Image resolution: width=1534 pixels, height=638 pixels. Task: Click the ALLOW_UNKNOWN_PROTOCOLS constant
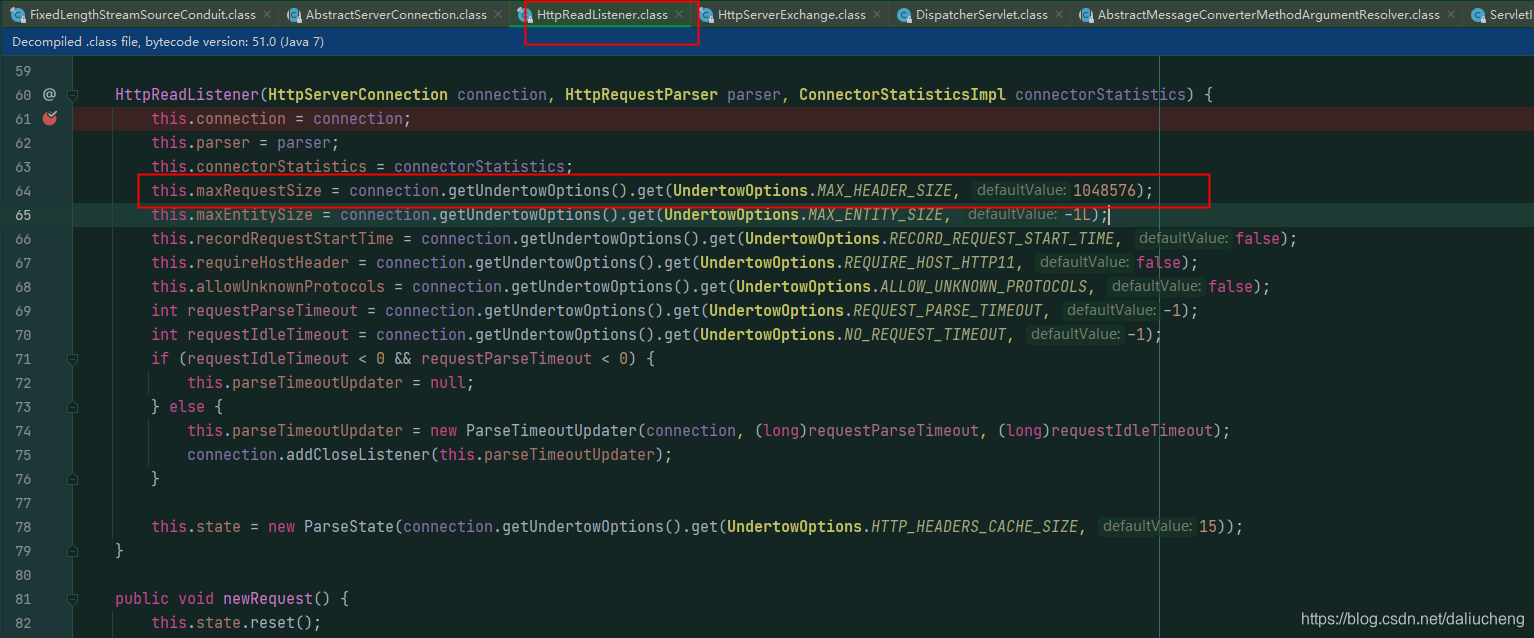983,286
